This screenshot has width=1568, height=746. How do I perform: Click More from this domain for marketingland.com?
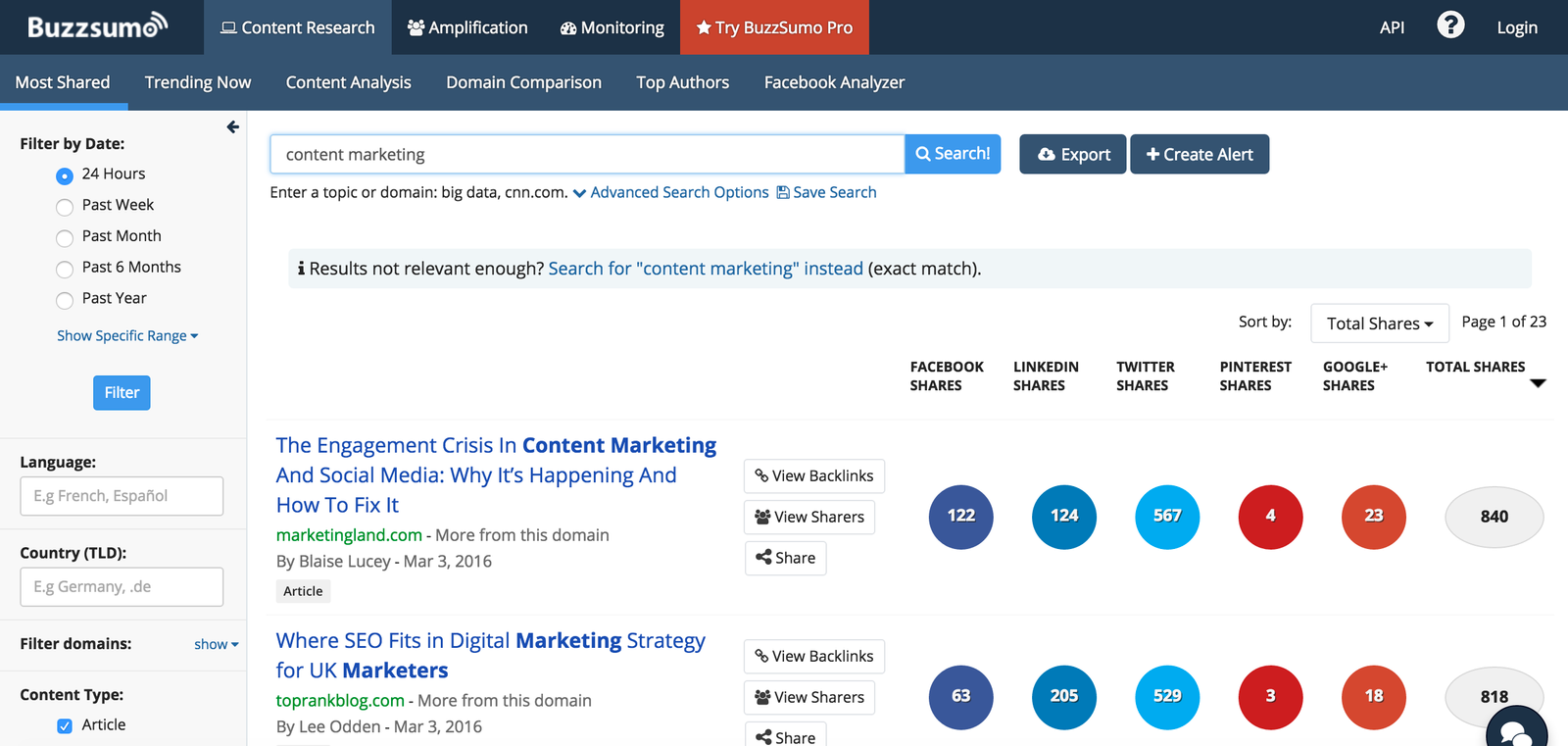pos(522,535)
